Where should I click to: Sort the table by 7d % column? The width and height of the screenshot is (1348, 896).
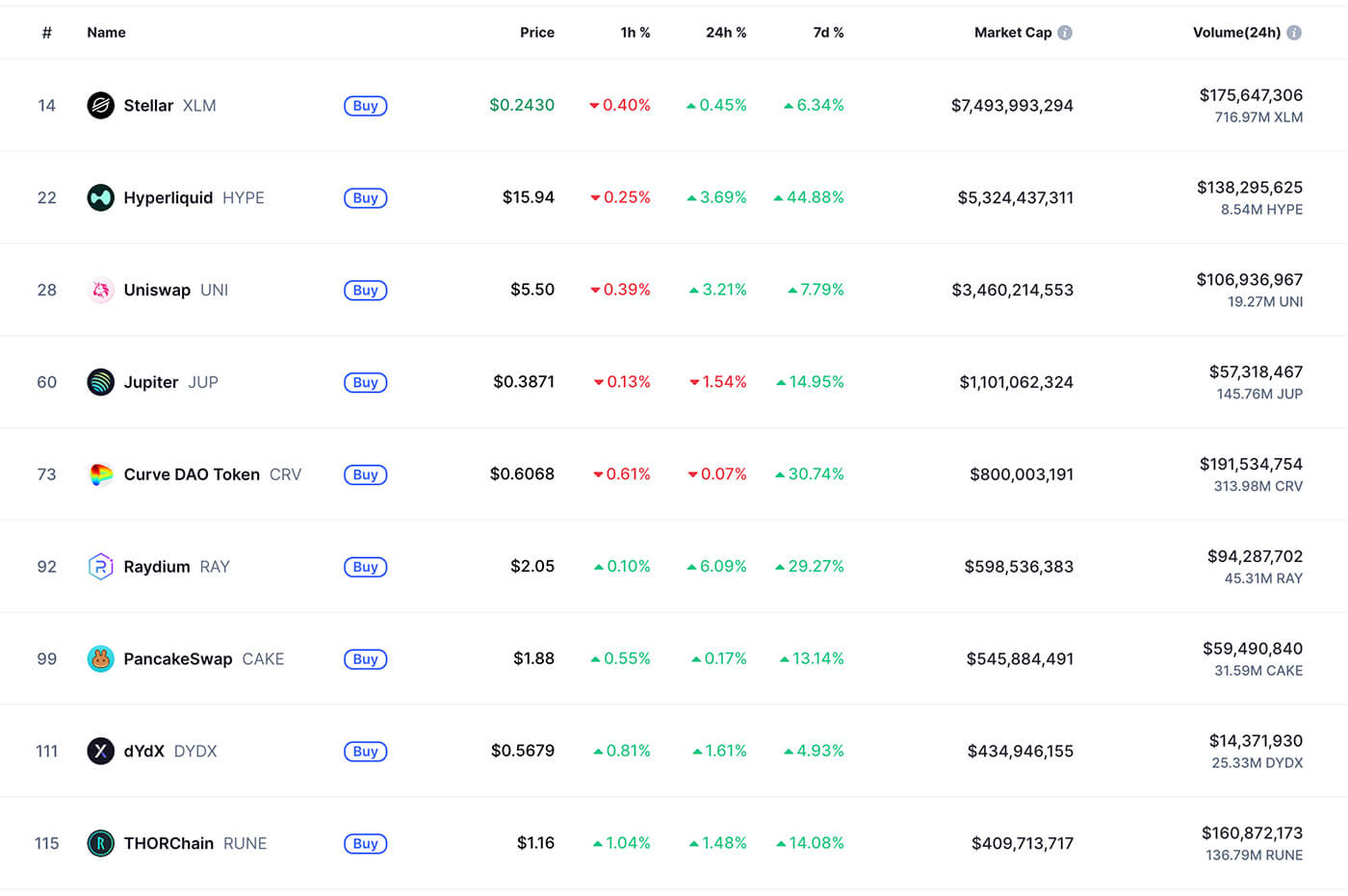(828, 33)
